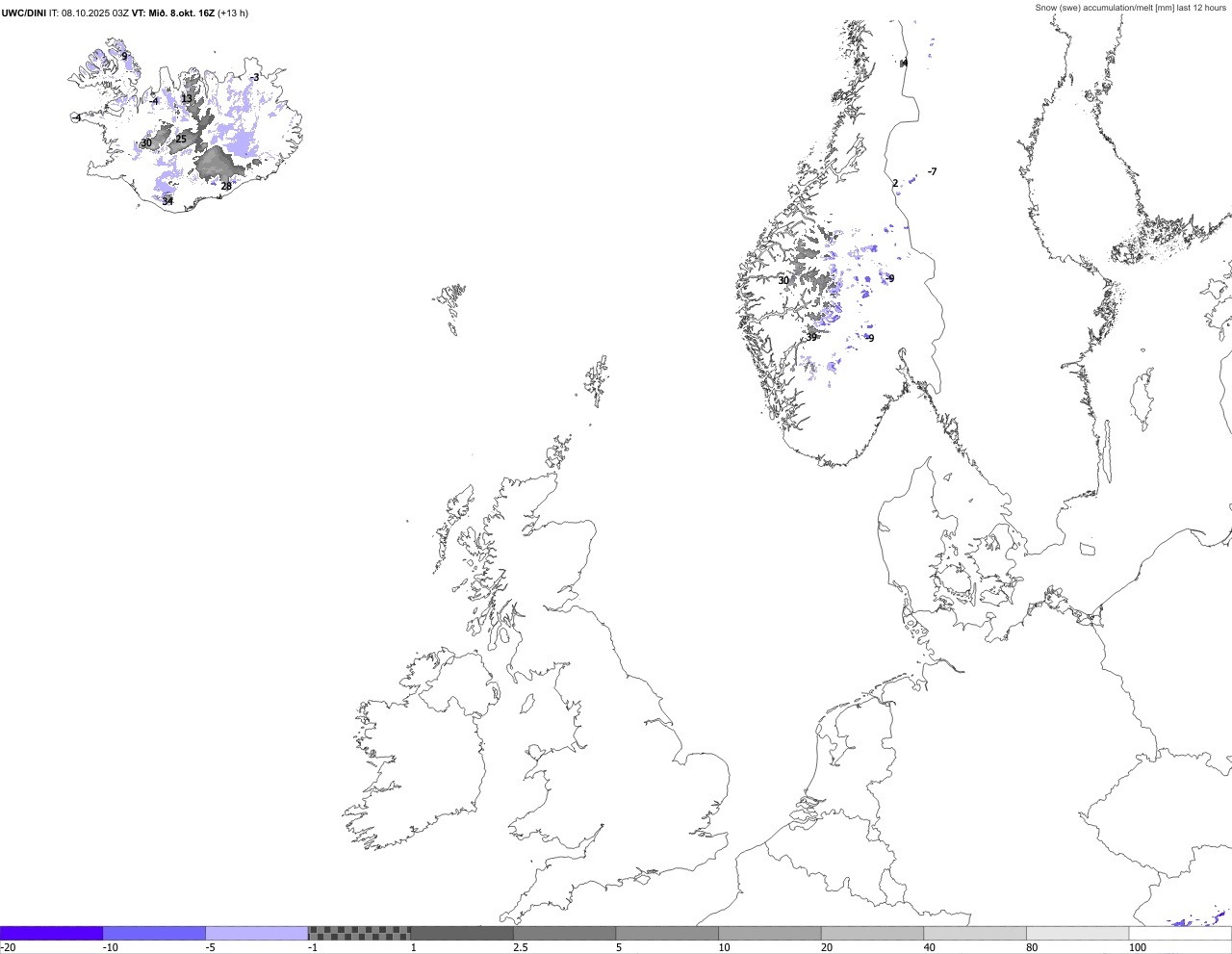
Task: Click the gray 5 to 10 legend swatch
Action: (x=667, y=933)
